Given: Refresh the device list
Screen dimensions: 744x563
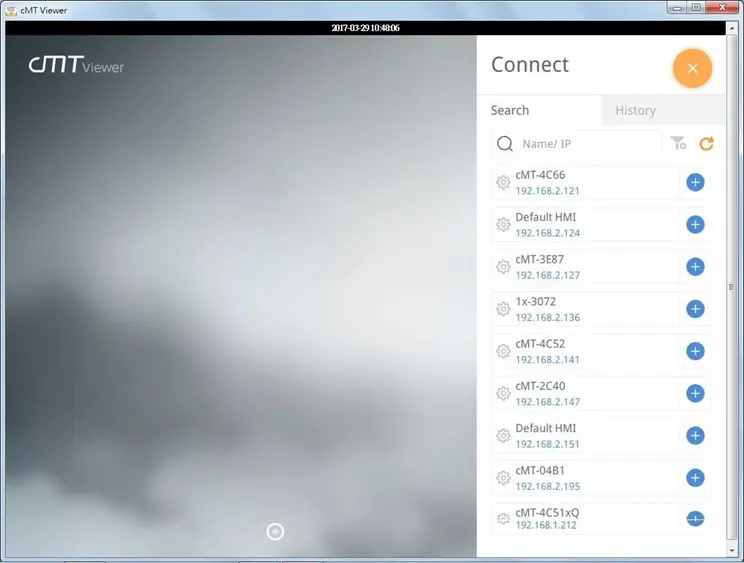Looking at the screenshot, I should [707, 143].
